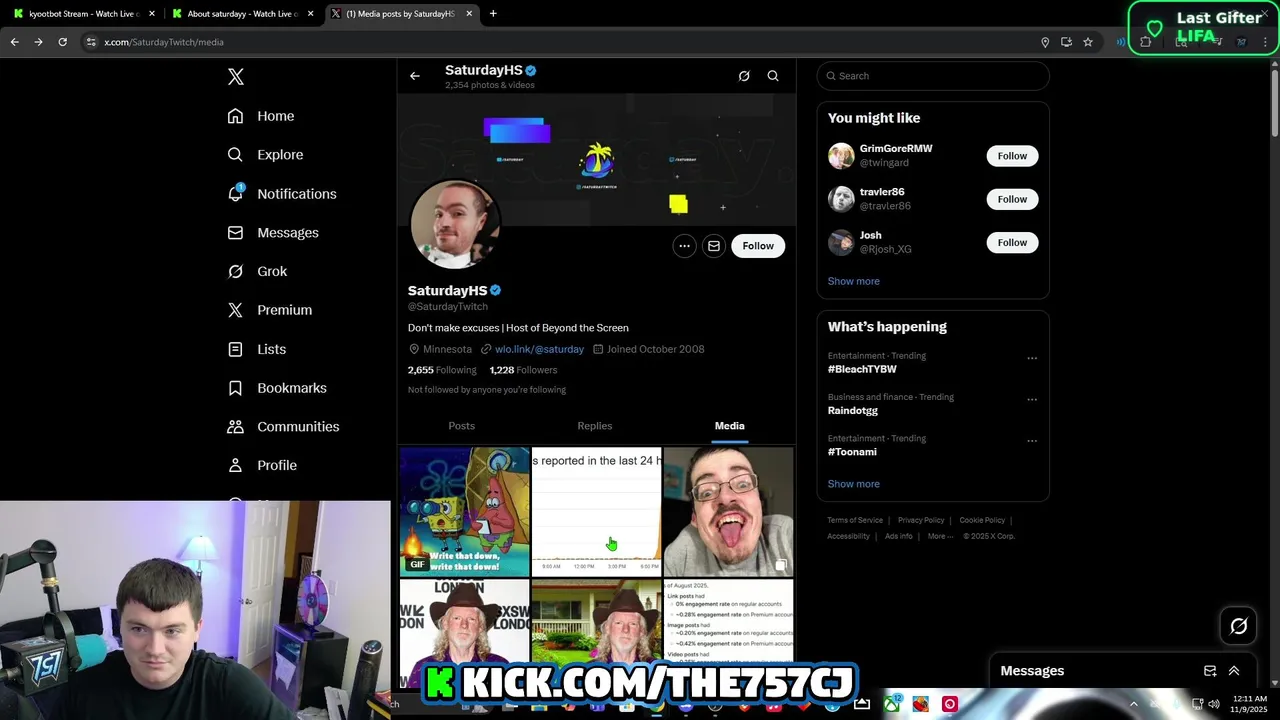
Task: Click the back arrow on SaturdayHS profile
Action: pyautogui.click(x=415, y=76)
